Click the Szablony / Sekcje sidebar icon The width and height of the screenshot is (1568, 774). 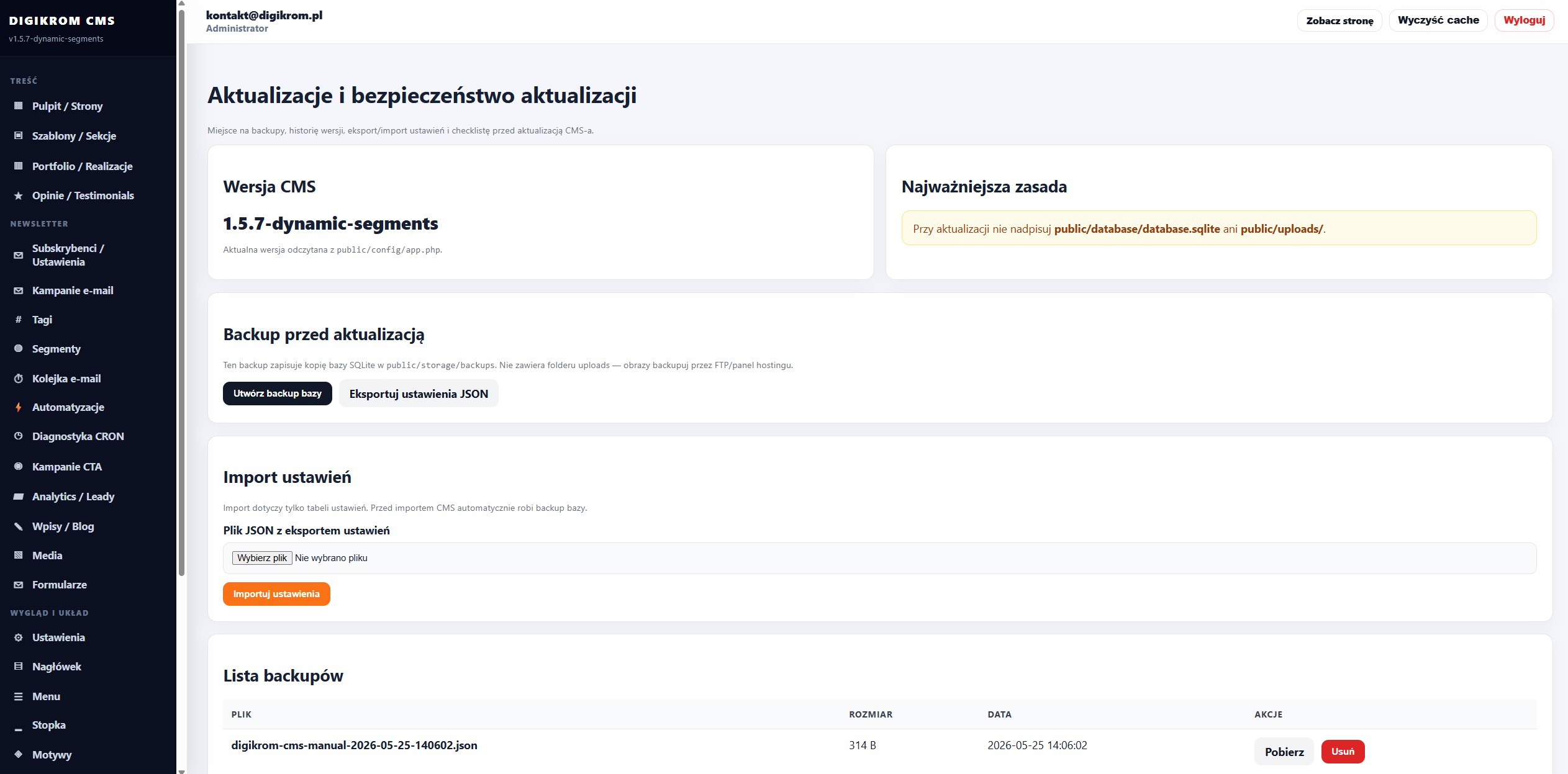coord(19,135)
